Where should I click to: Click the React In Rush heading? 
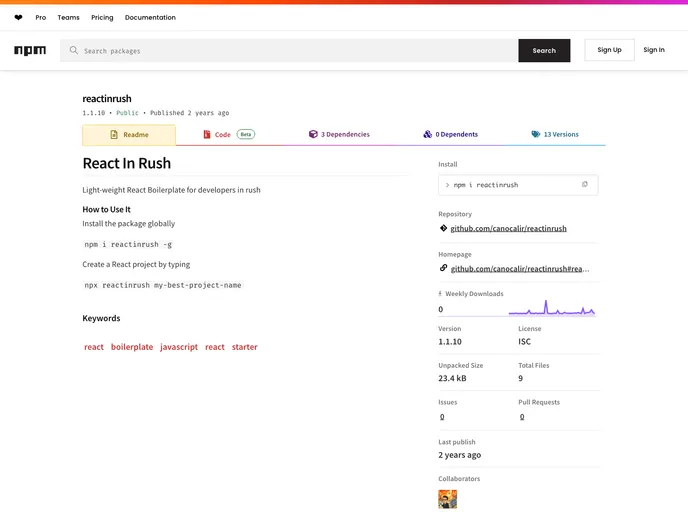127,163
